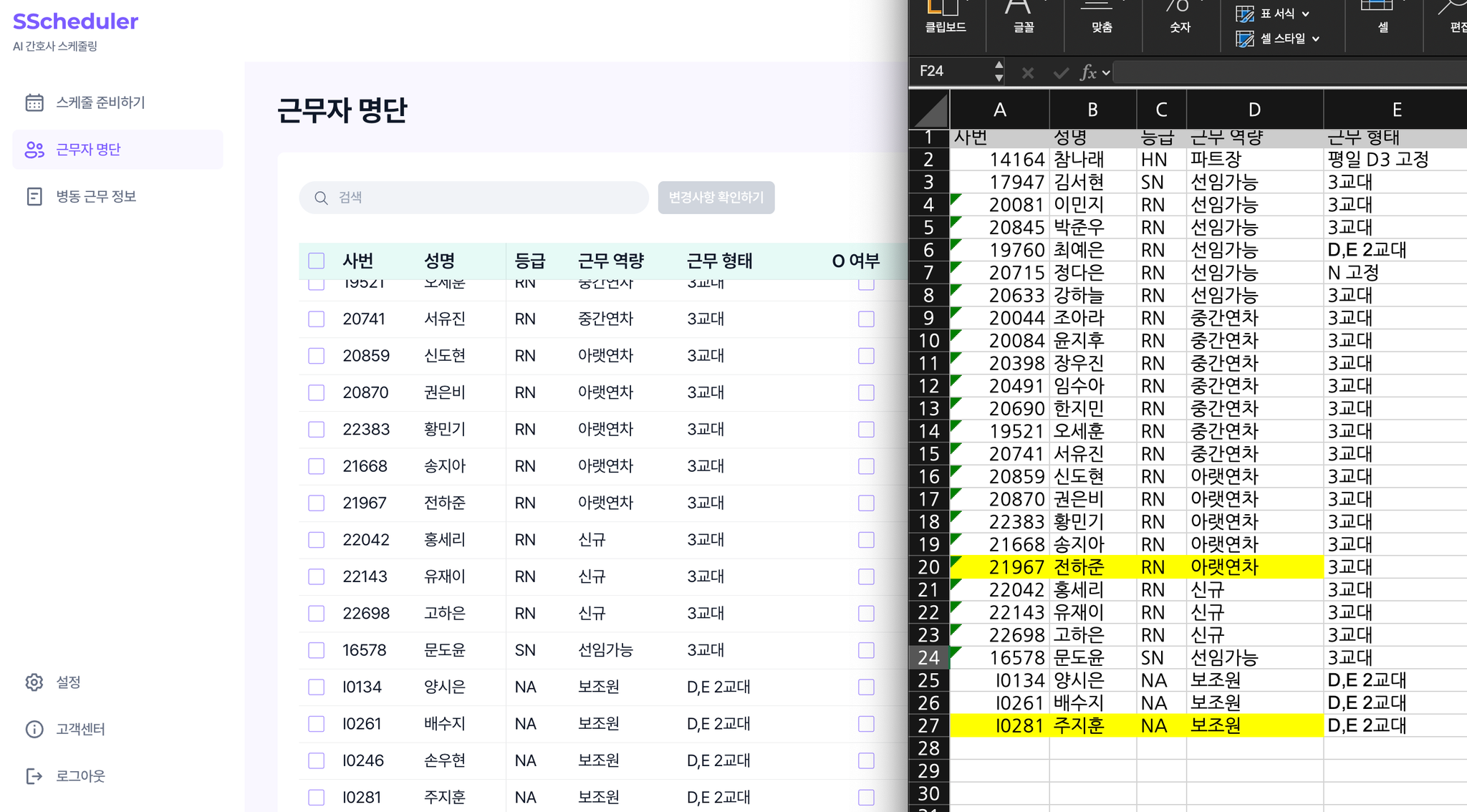Click Excel cell HN in row 2

click(x=1161, y=159)
